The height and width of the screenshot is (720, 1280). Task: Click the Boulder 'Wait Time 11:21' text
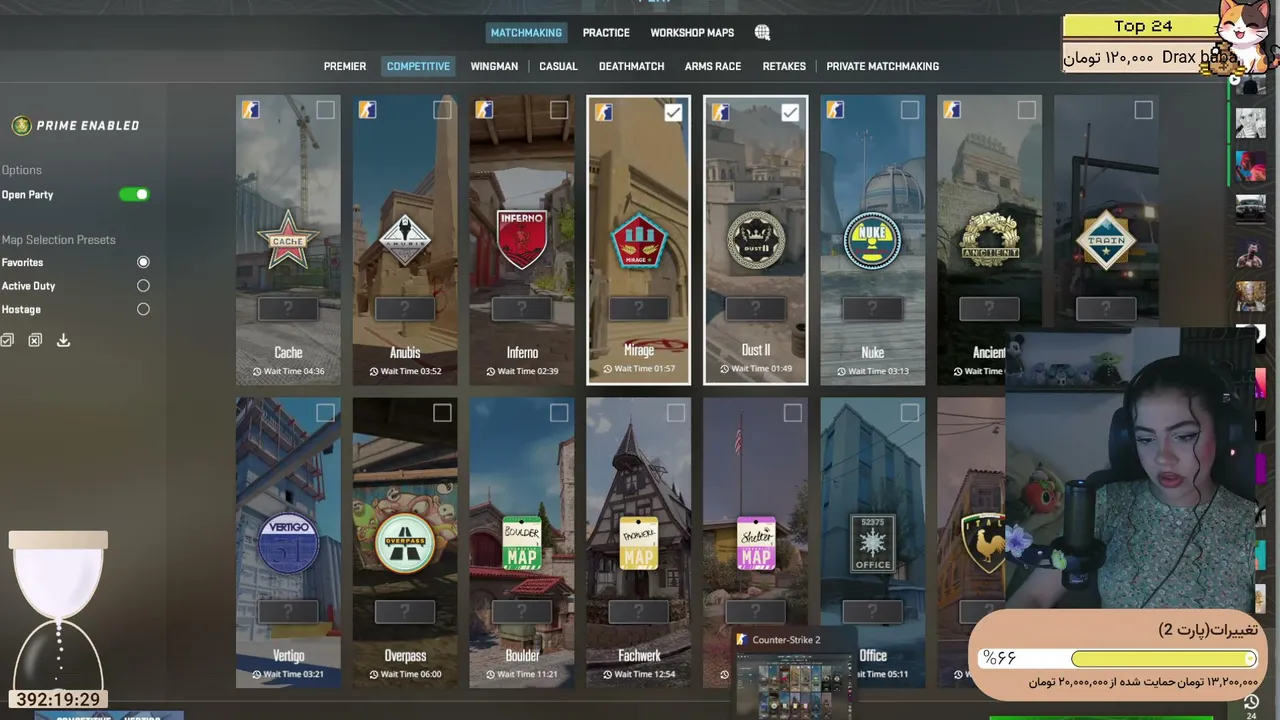[522, 674]
